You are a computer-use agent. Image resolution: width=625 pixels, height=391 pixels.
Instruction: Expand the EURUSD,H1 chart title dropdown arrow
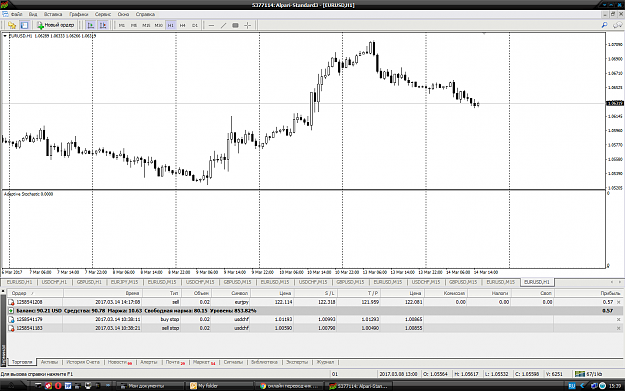click(x=5, y=36)
